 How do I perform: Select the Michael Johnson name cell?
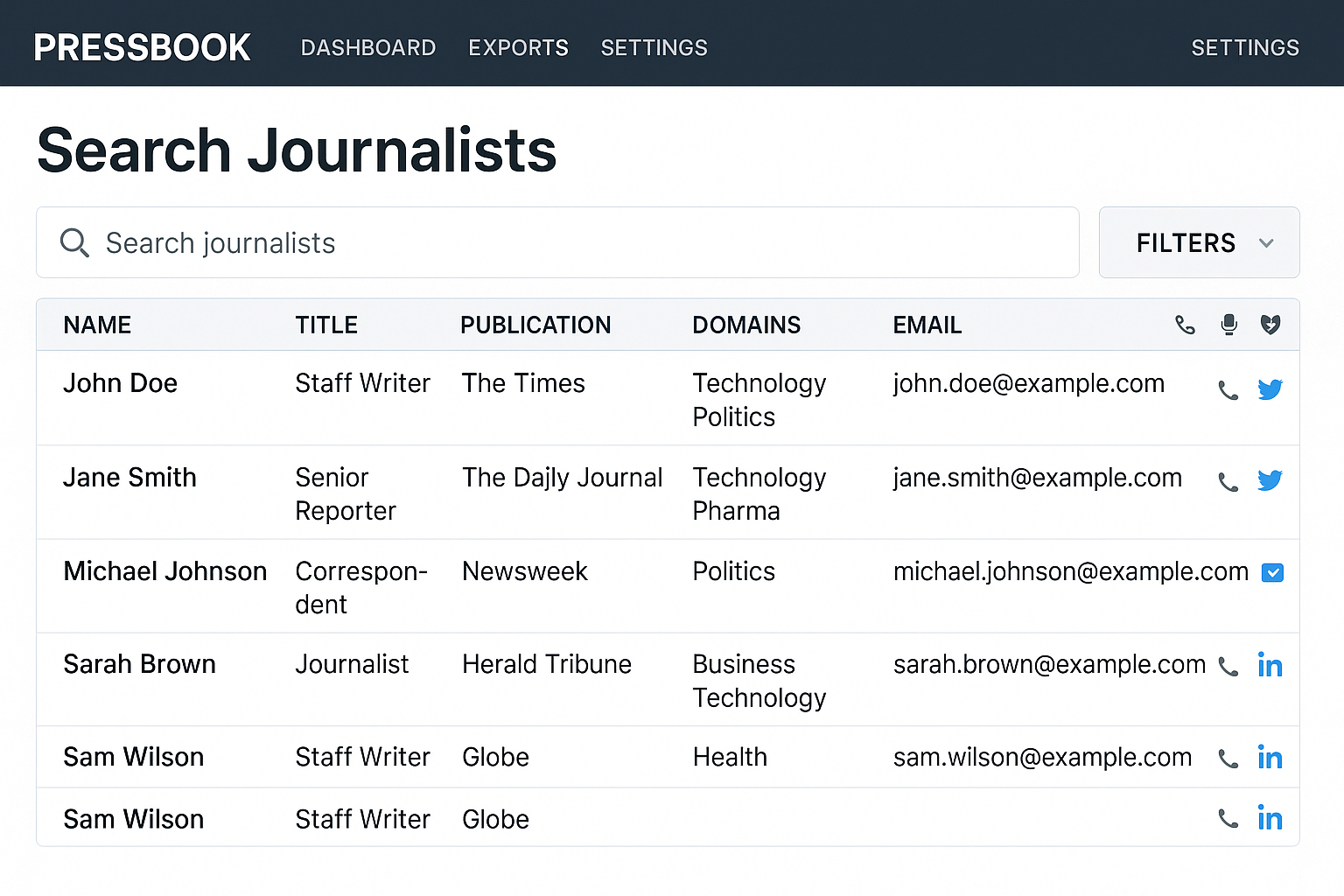point(164,571)
